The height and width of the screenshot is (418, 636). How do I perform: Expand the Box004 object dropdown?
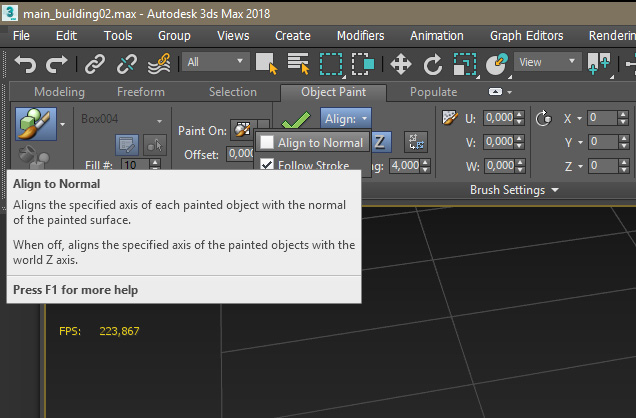(159, 120)
